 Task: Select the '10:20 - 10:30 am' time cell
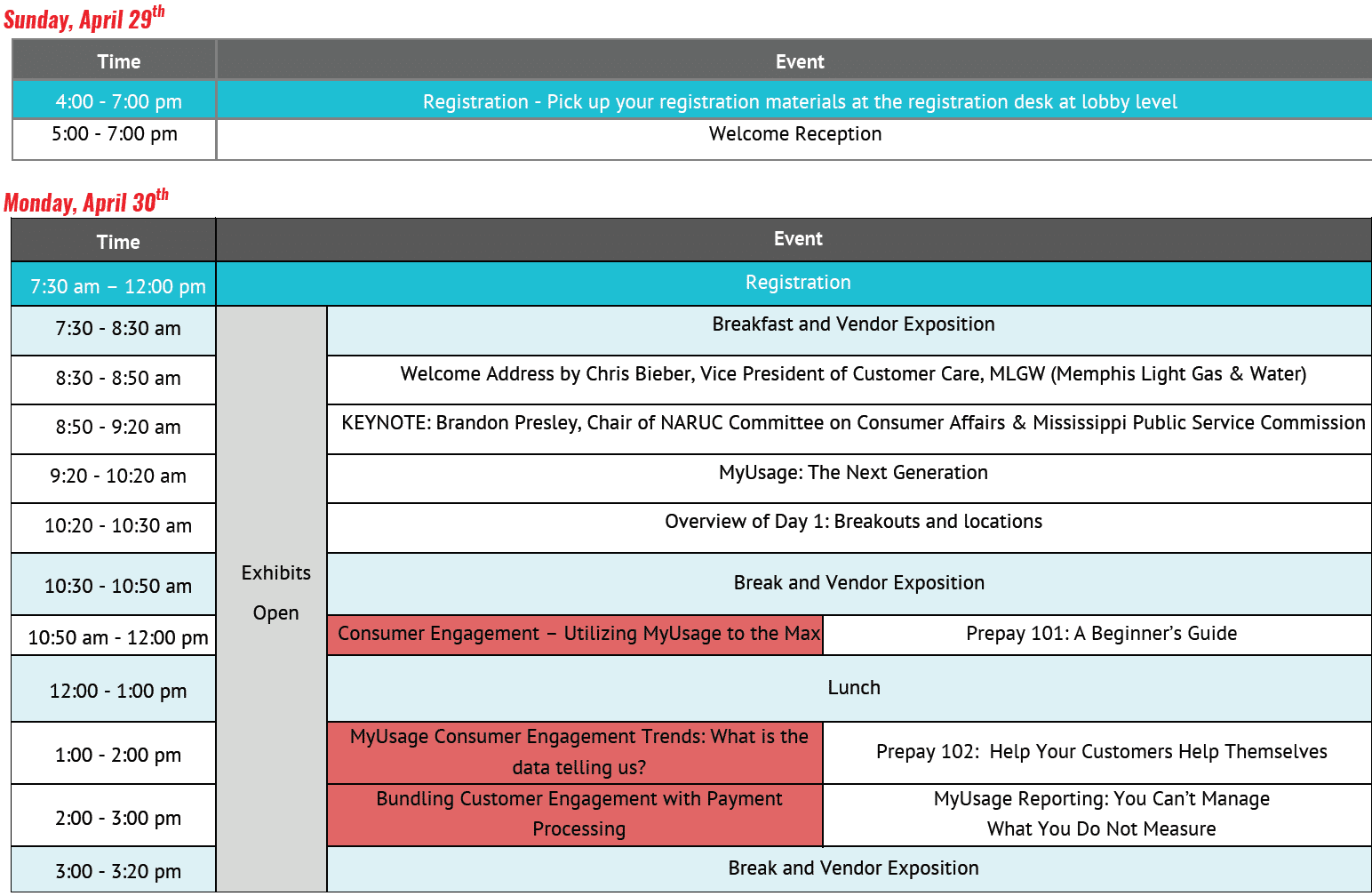[114, 528]
